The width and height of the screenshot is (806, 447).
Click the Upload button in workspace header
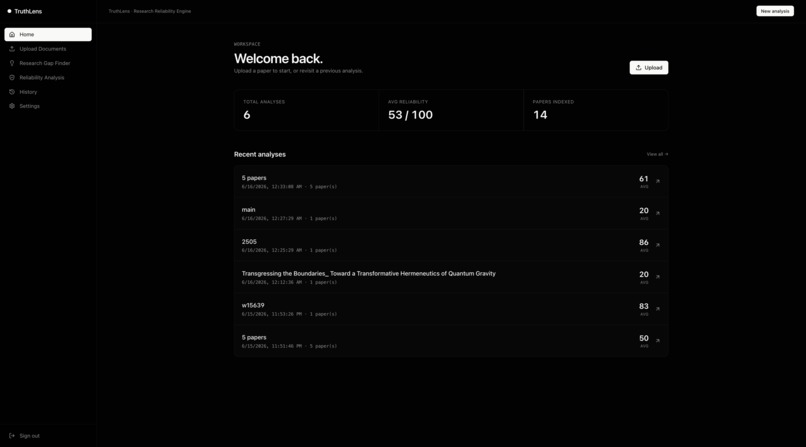click(649, 67)
